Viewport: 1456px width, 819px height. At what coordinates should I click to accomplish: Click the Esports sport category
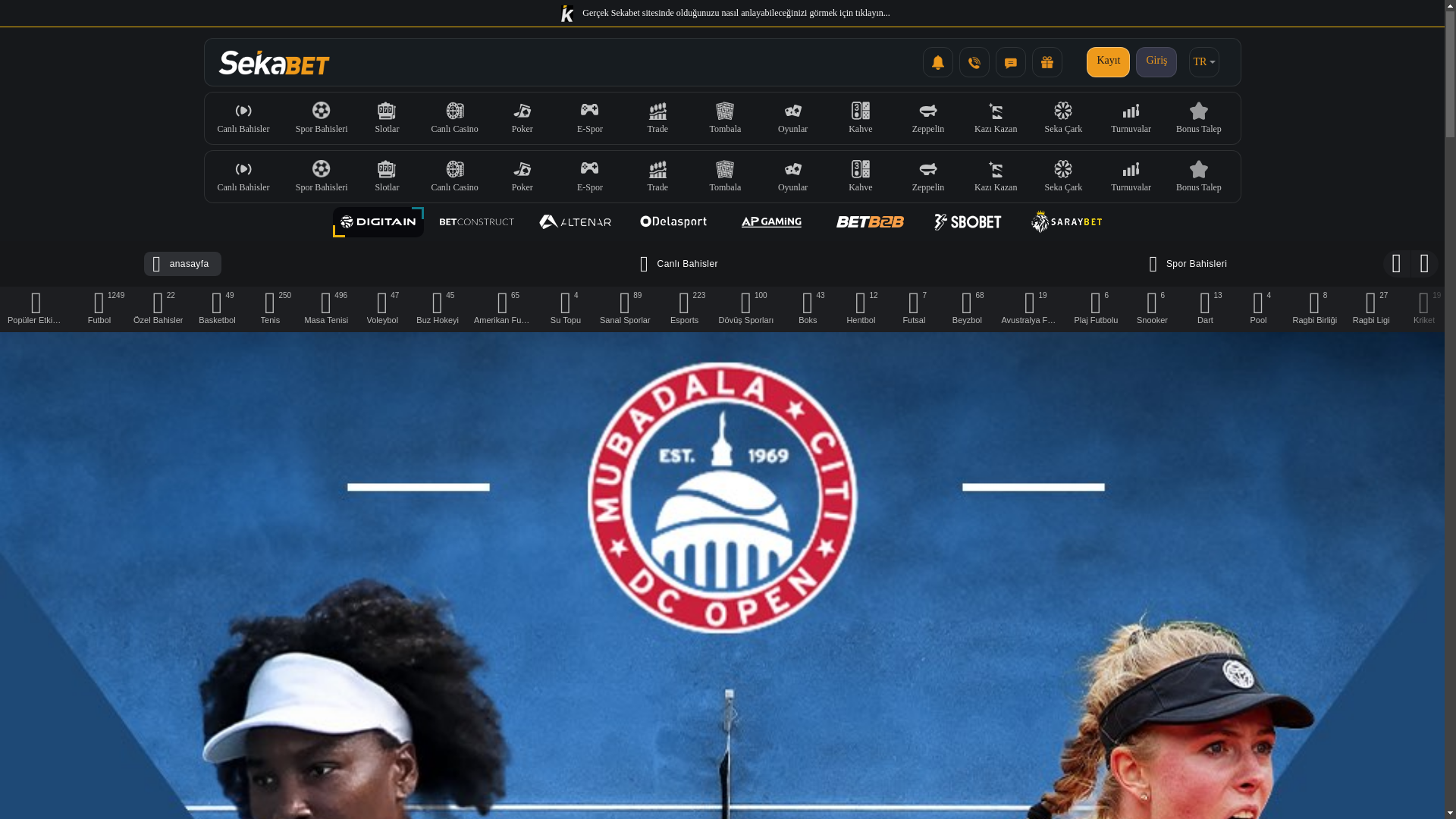point(685,309)
